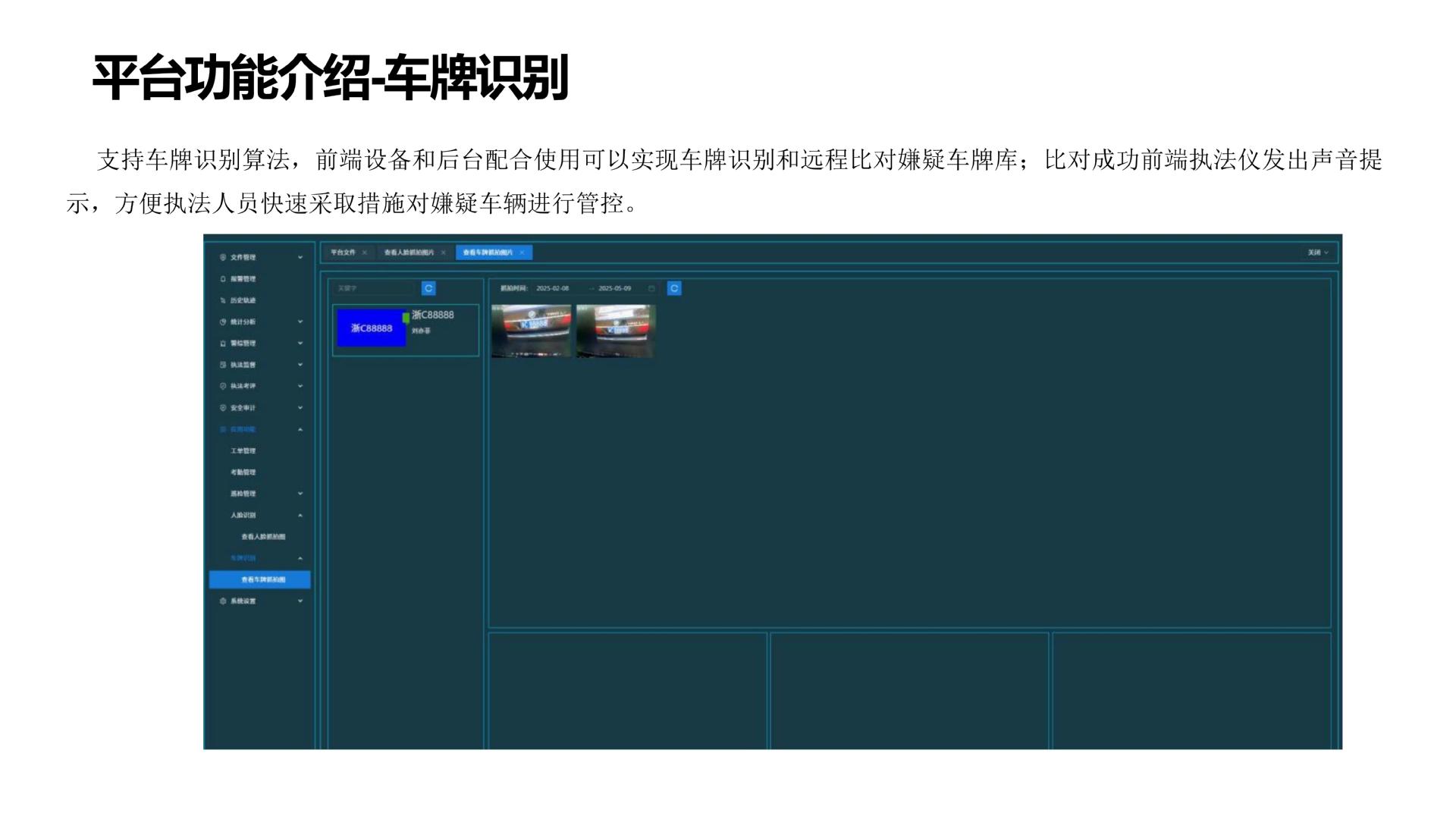The width and height of the screenshot is (1456, 819).
Task: Click the first license plate capture thumbnail
Action: pyautogui.click(x=532, y=329)
